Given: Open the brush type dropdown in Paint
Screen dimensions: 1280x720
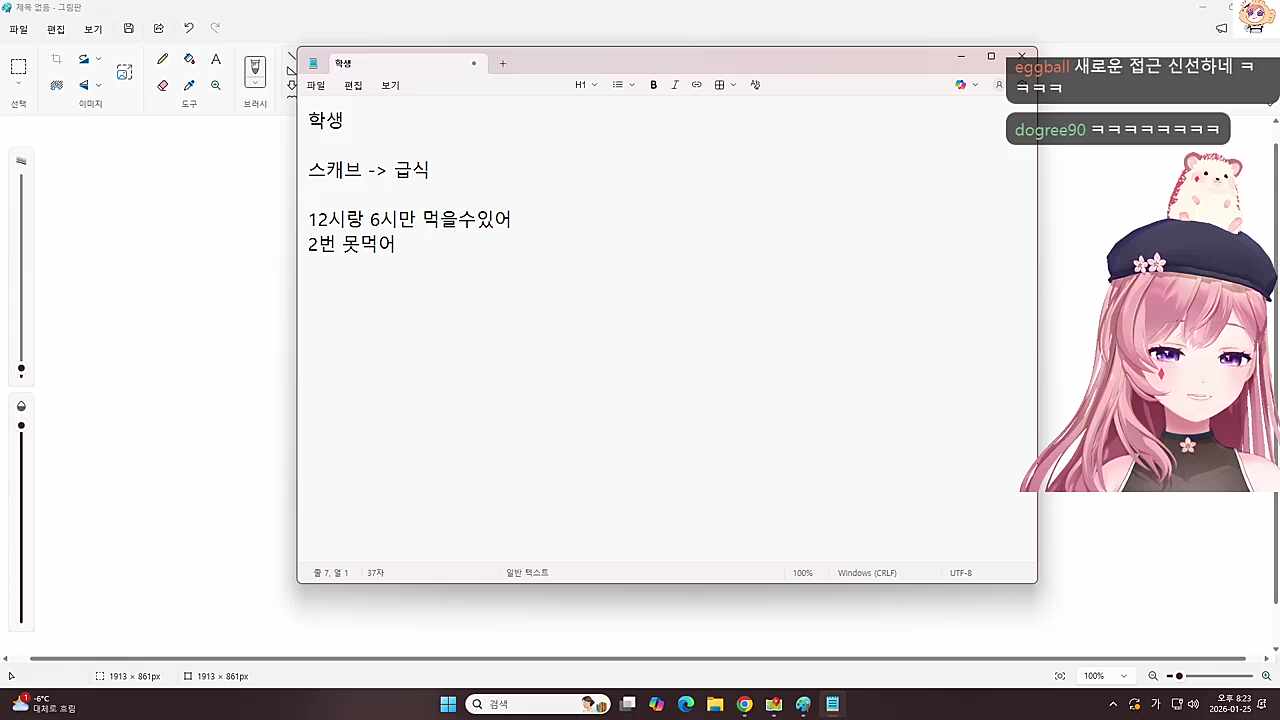Looking at the screenshot, I should click(x=255, y=83).
